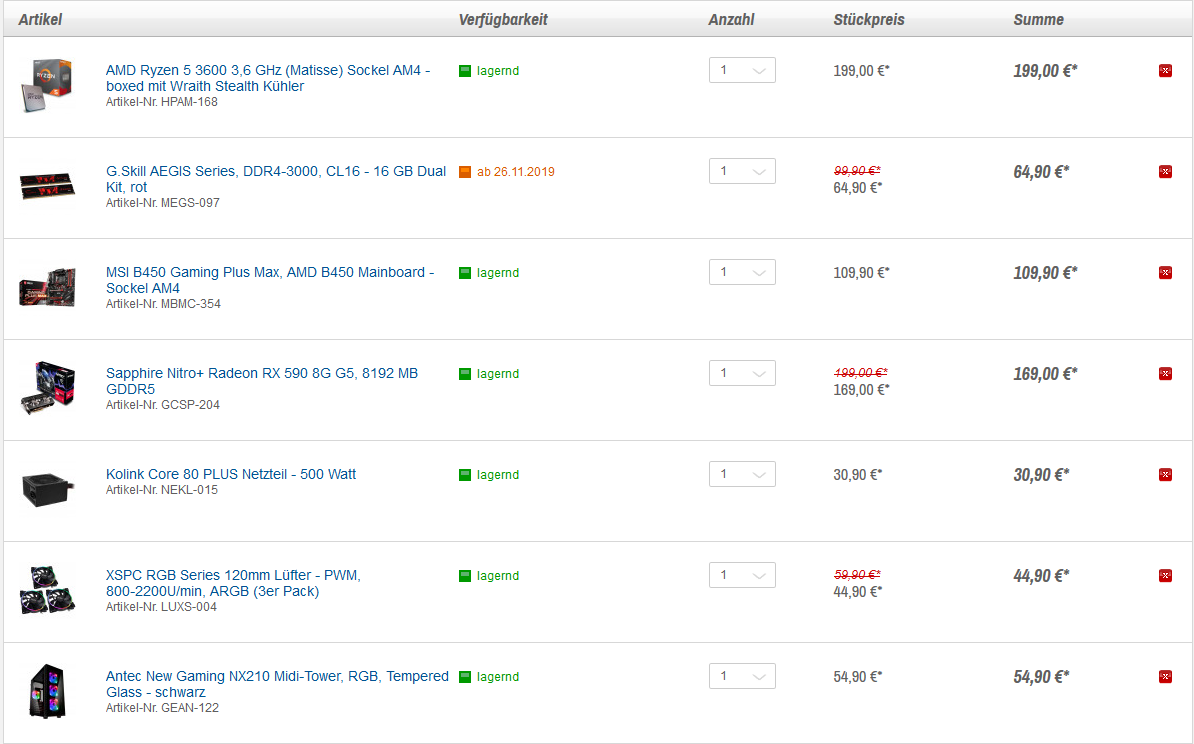Screen dimensions: 1194x744
Task: Click green stock icon for Sapphire RX 590
Action: pyautogui.click(x=465, y=374)
